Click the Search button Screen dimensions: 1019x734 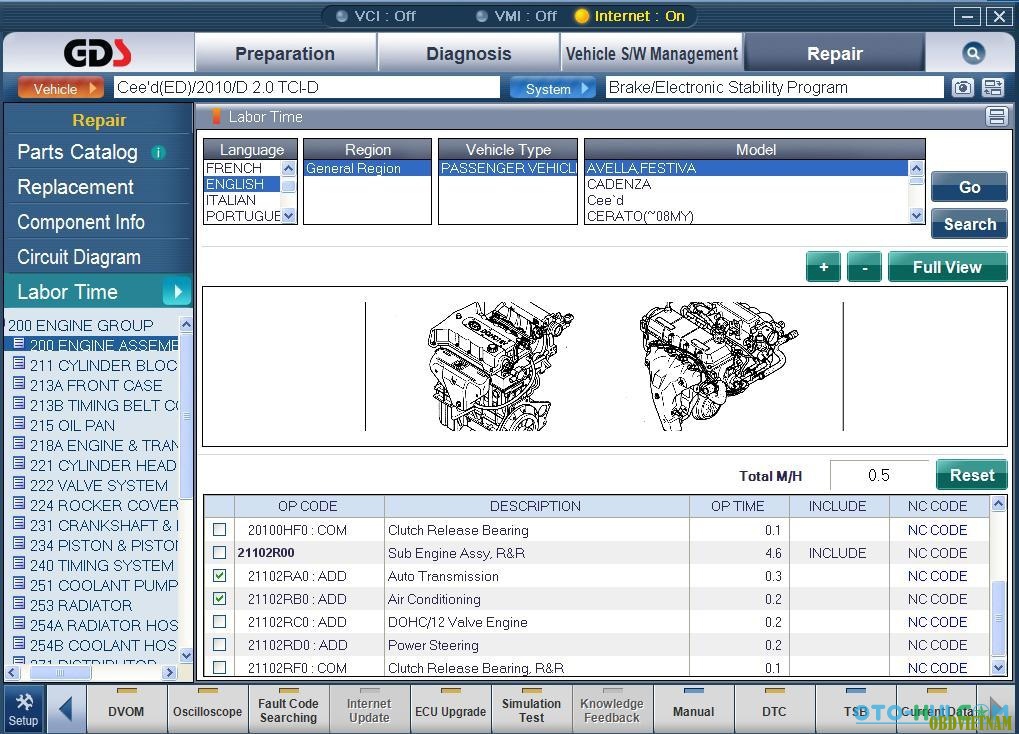click(969, 224)
